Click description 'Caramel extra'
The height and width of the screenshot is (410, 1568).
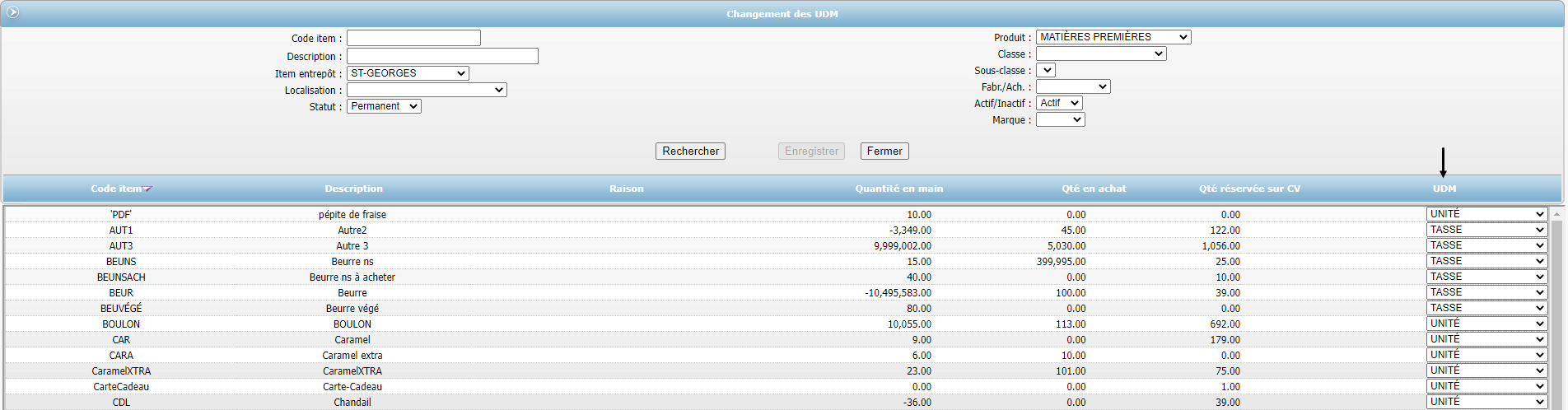(352, 356)
